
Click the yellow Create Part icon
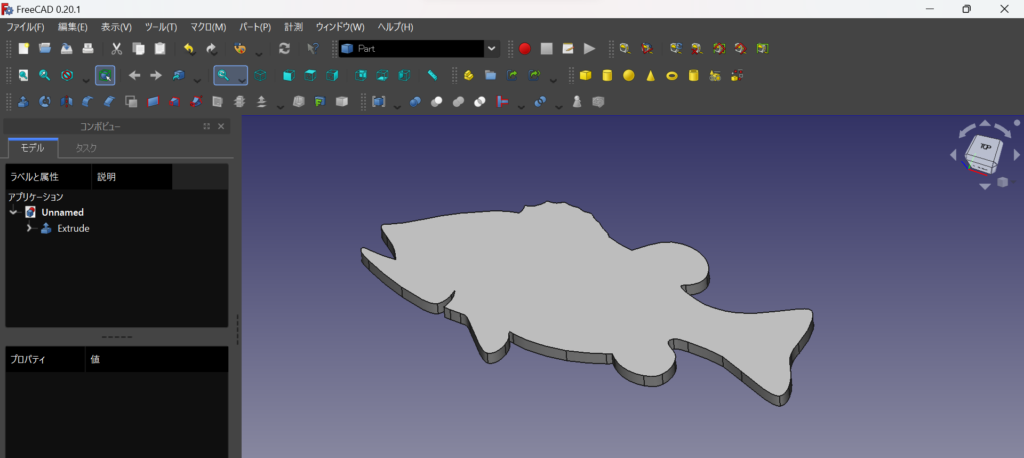[x=468, y=76]
